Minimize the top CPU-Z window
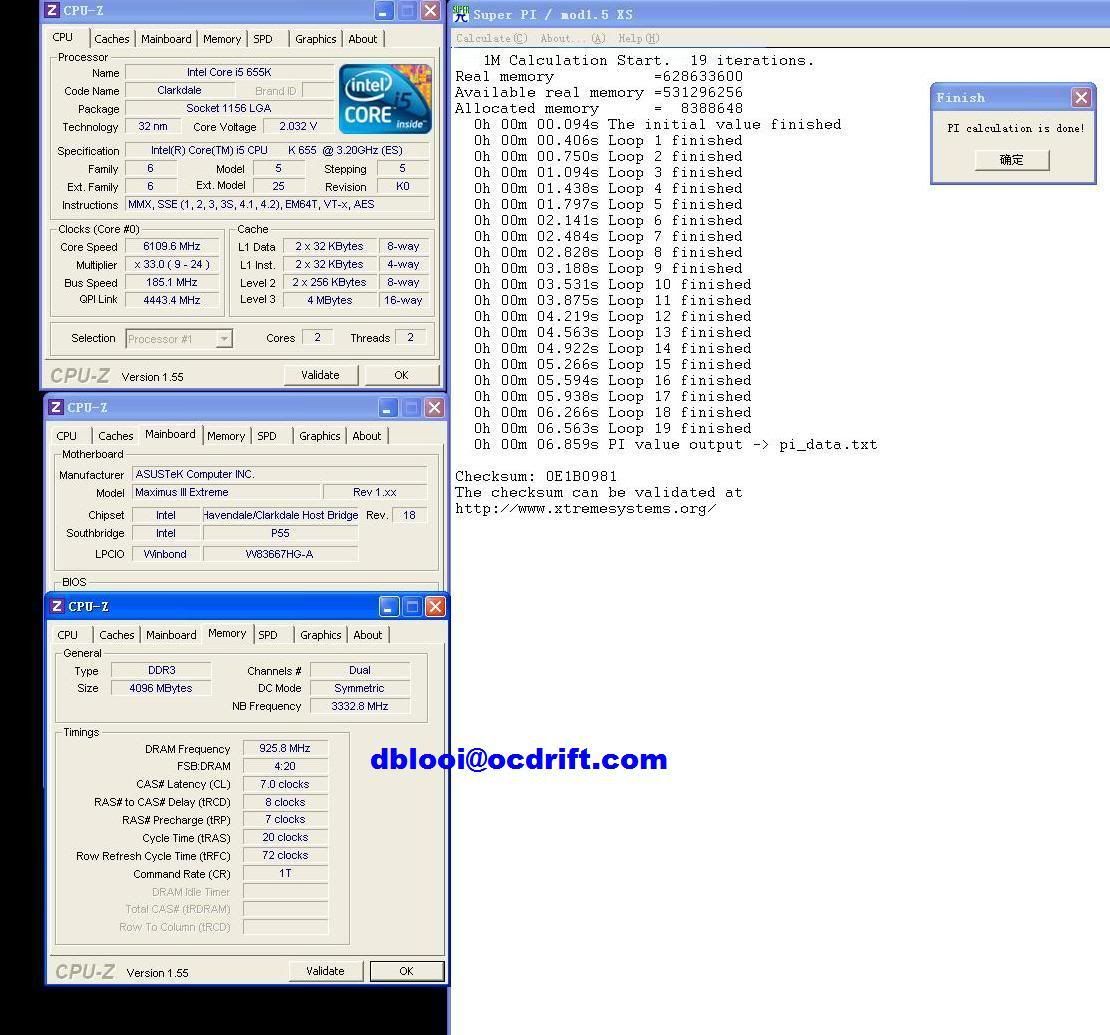 coord(384,11)
